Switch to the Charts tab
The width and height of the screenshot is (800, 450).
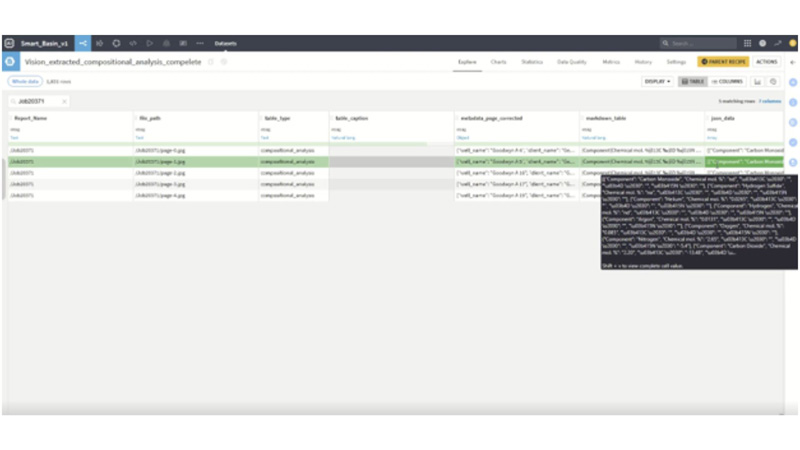pyautogui.click(x=498, y=62)
